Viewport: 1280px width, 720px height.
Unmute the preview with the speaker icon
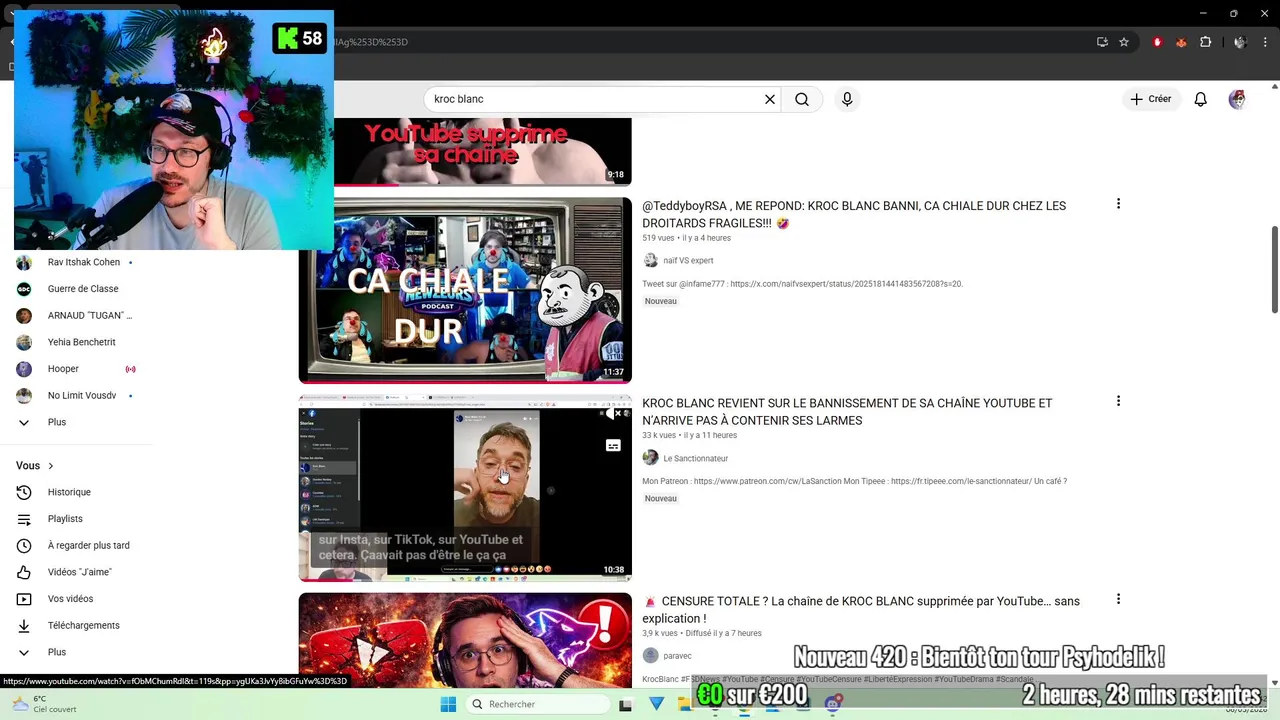click(612, 413)
